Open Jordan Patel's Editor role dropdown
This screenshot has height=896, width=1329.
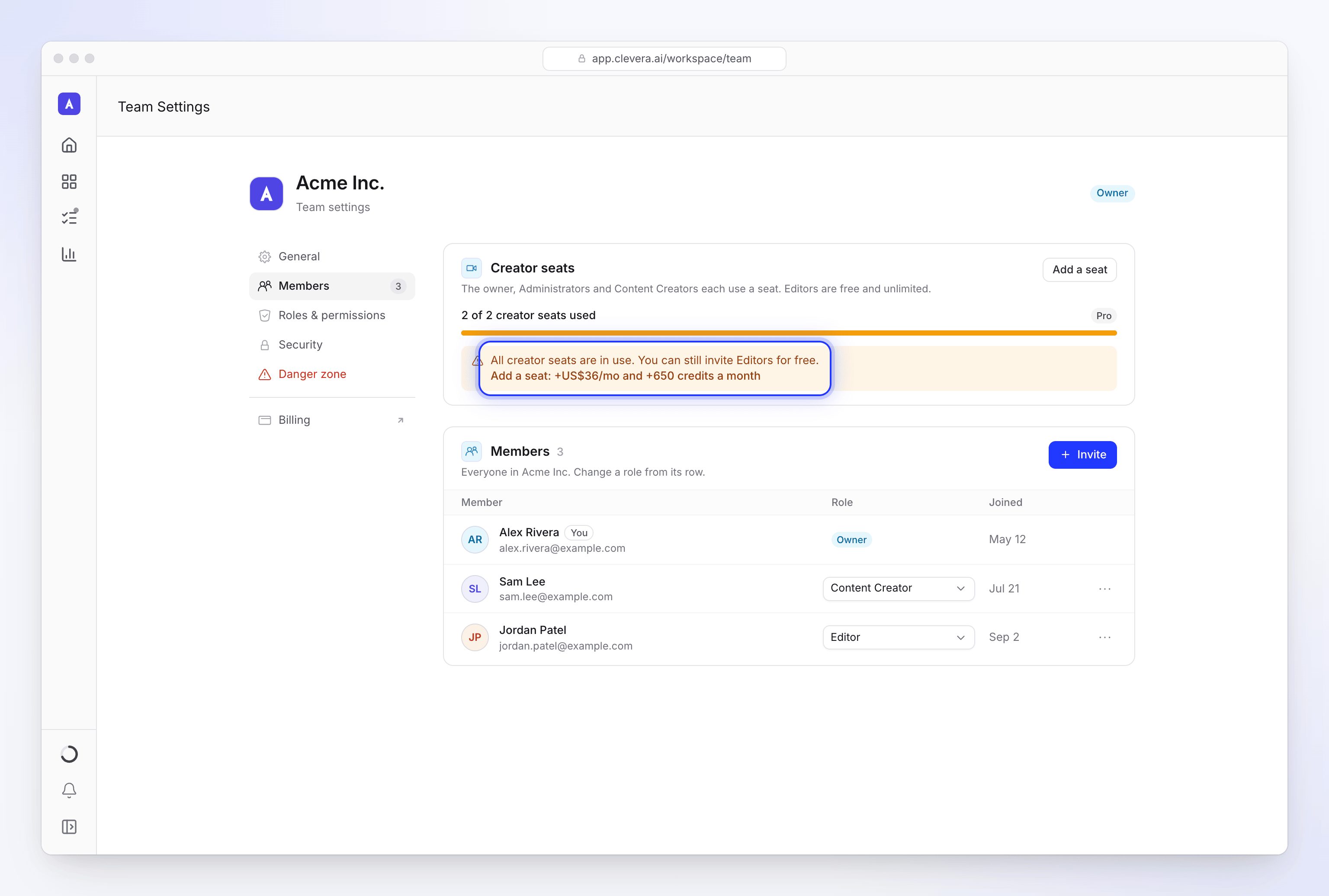coord(899,637)
